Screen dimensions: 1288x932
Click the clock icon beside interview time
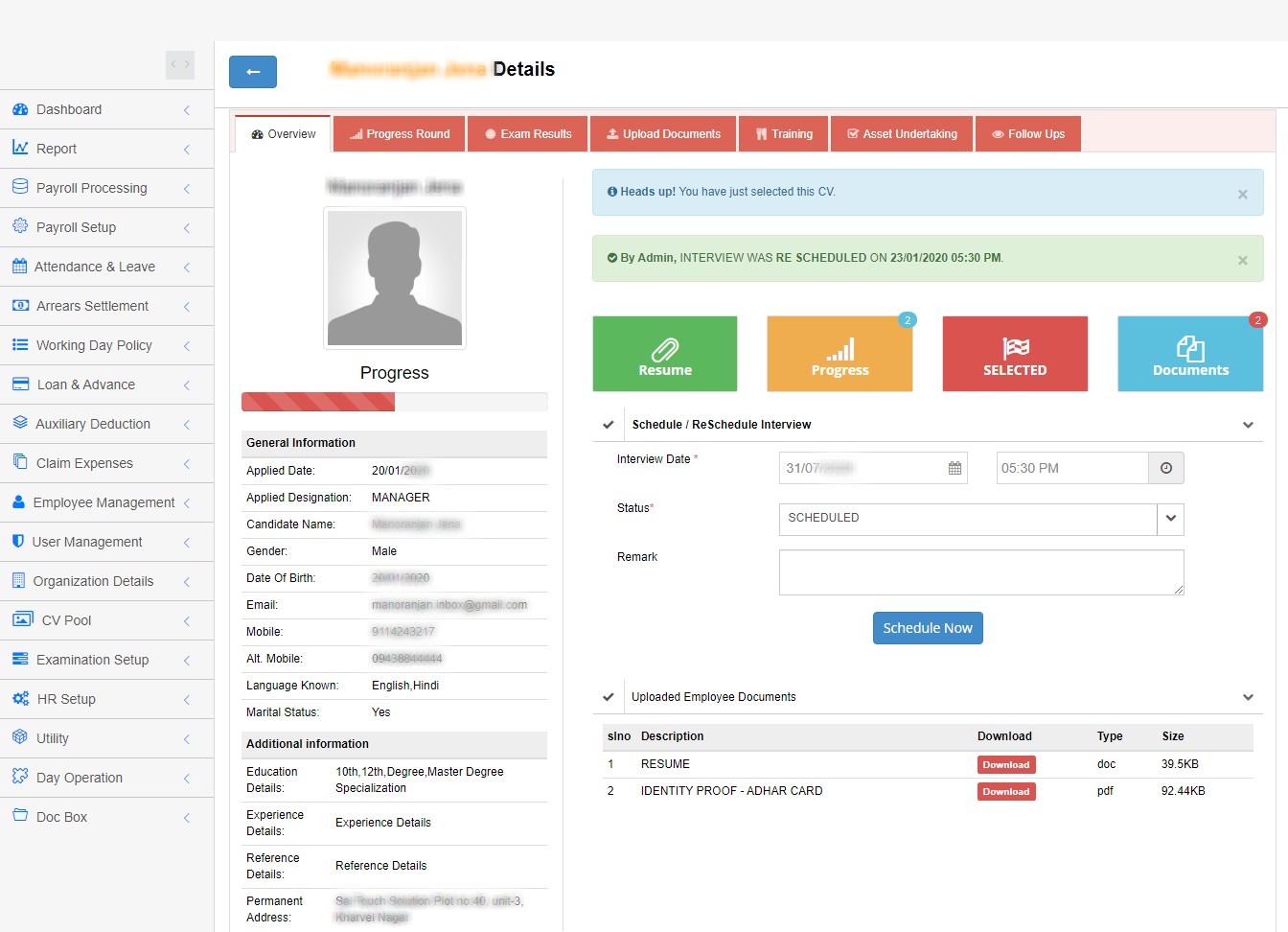pyautogui.click(x=1166, y=468)
